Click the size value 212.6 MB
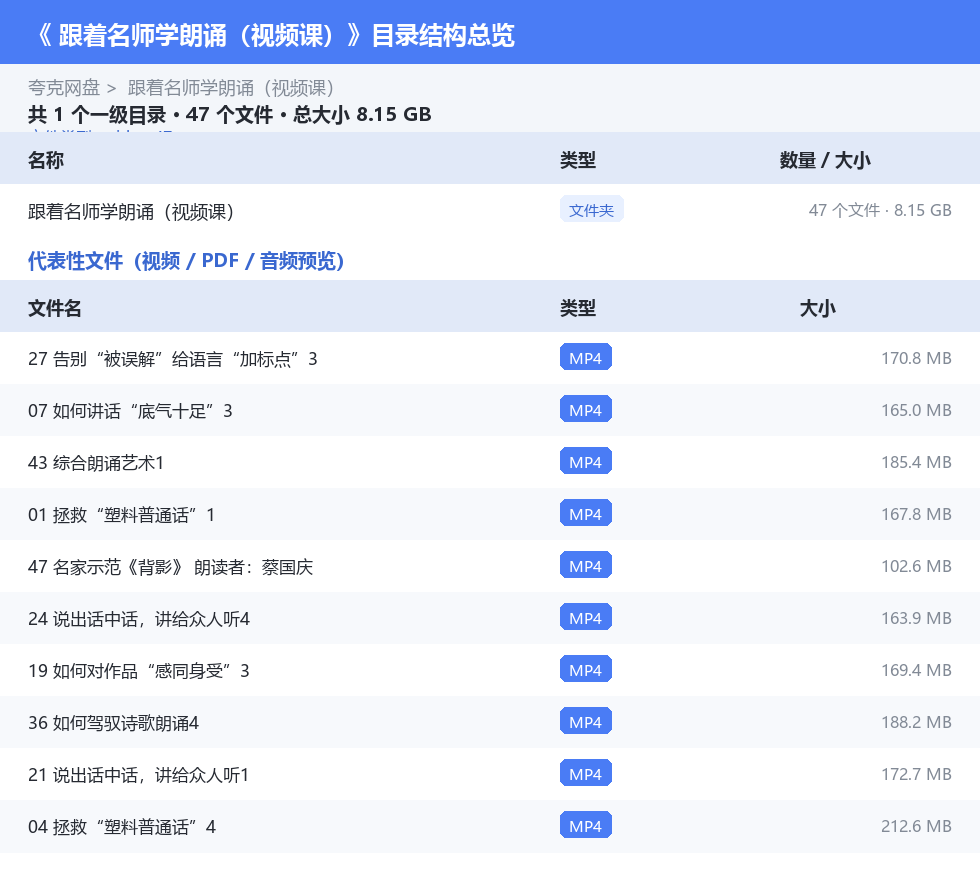Viewport: 980px width, 884px height. pos(916,825)
